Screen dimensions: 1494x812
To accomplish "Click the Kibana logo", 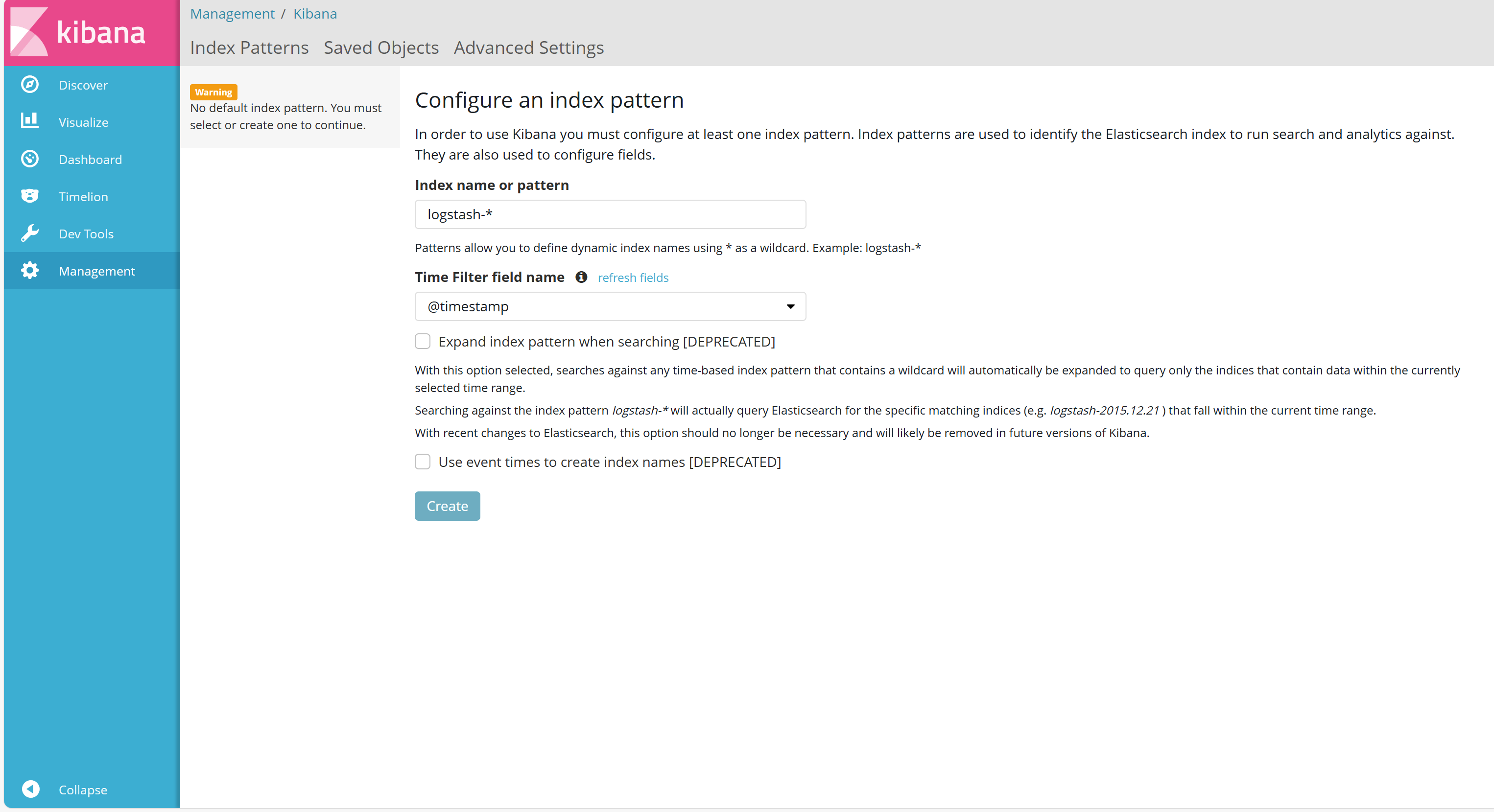I will point(78,32).
